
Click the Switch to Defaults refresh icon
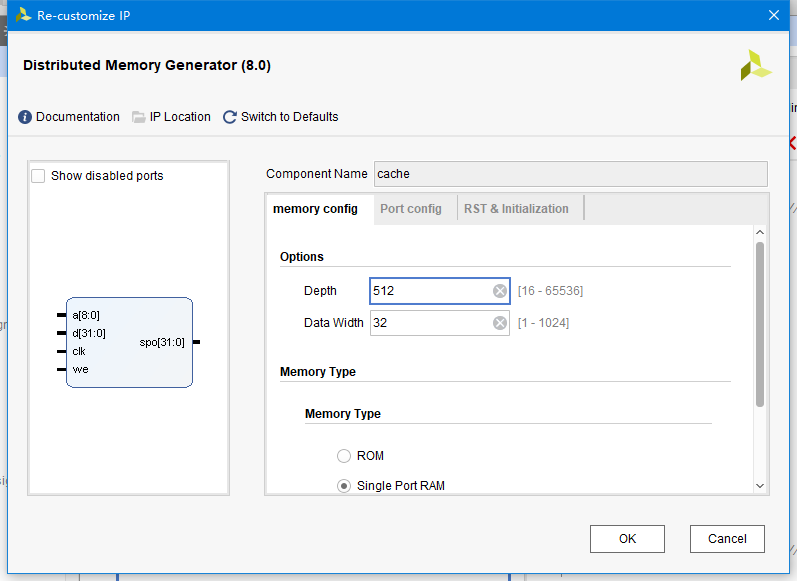click(x=230, y=117)
